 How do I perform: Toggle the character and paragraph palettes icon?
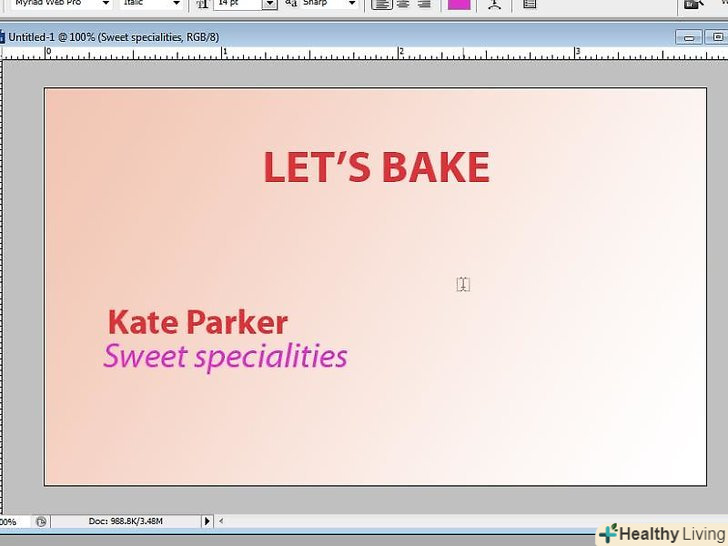pos(529,4)
